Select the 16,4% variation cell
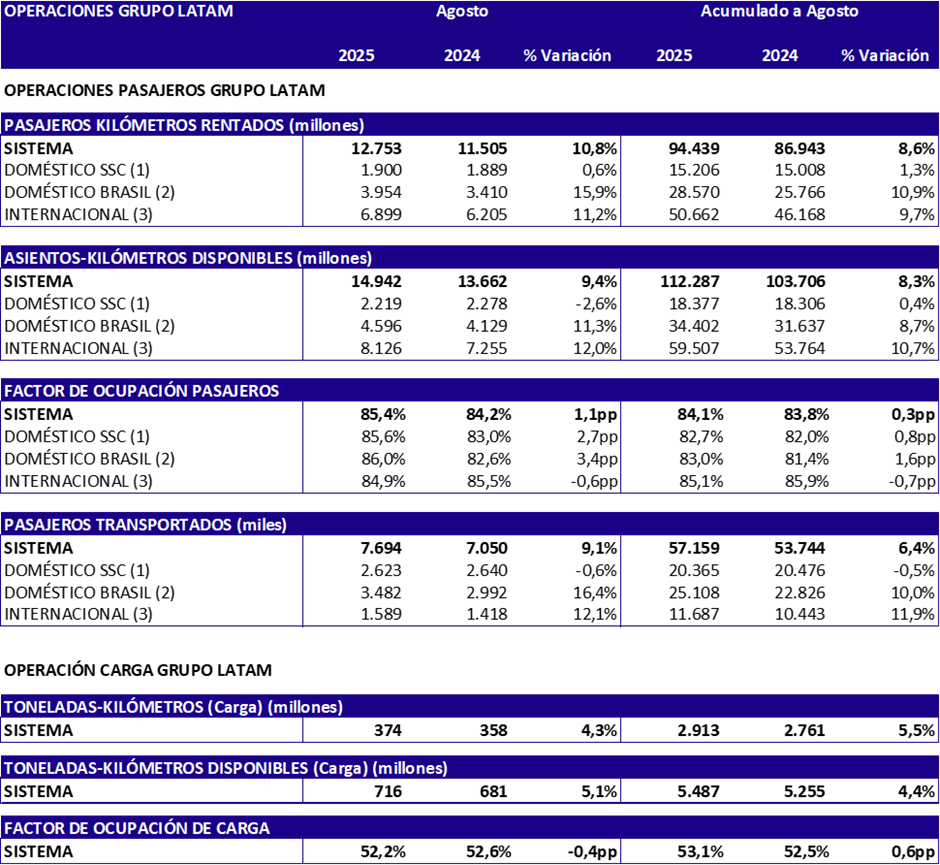Viewport: 940px width, 865px height. click(595, 593)
